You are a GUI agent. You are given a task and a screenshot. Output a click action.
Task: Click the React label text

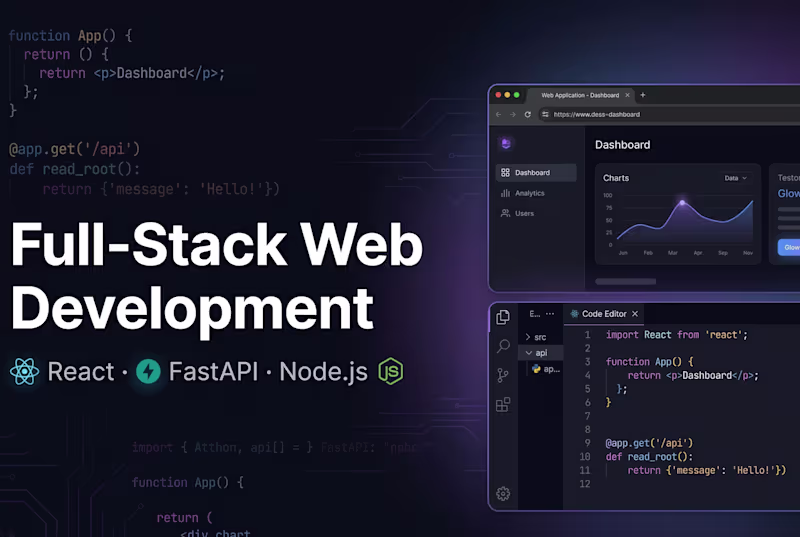click(x=81, y=371)
